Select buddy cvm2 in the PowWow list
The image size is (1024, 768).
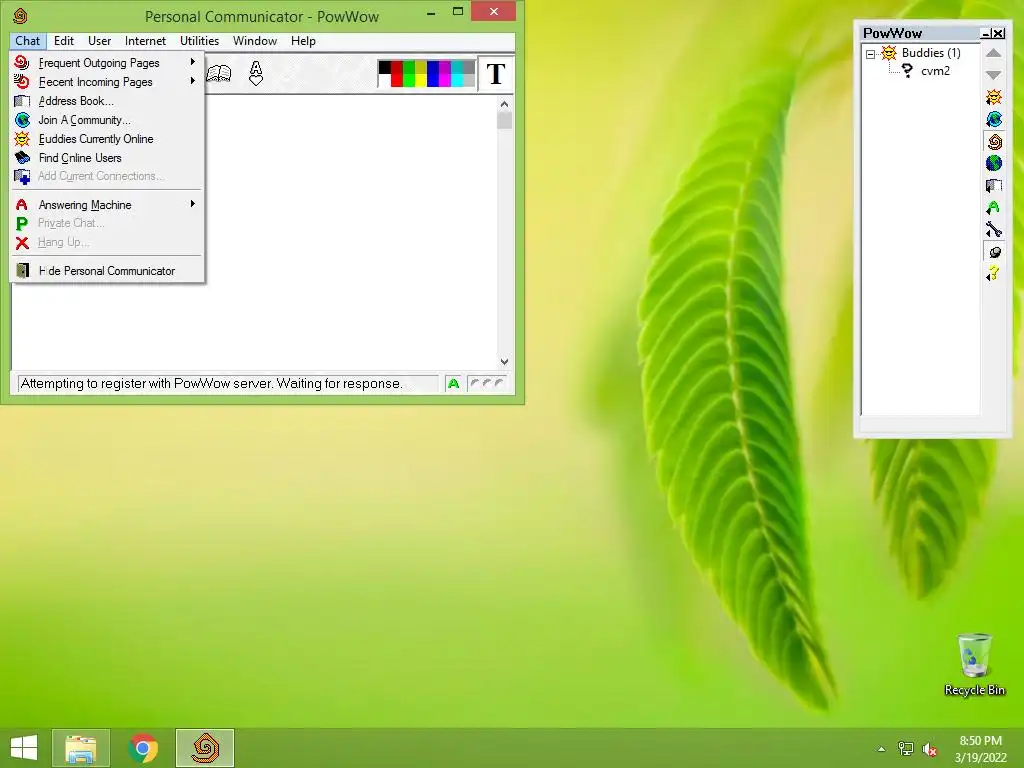click(x=935, y=71)
